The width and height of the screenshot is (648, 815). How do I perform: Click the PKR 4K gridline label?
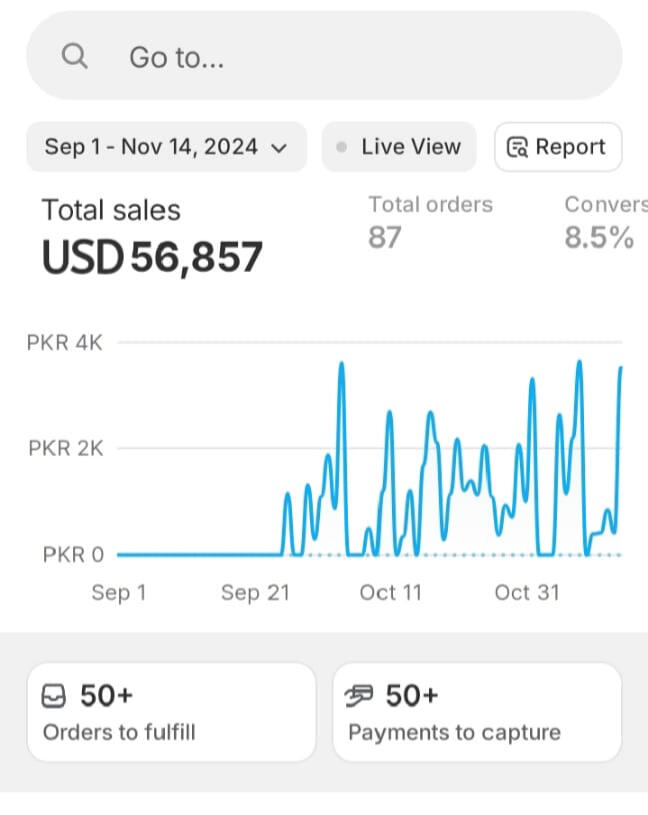(66, 342)
